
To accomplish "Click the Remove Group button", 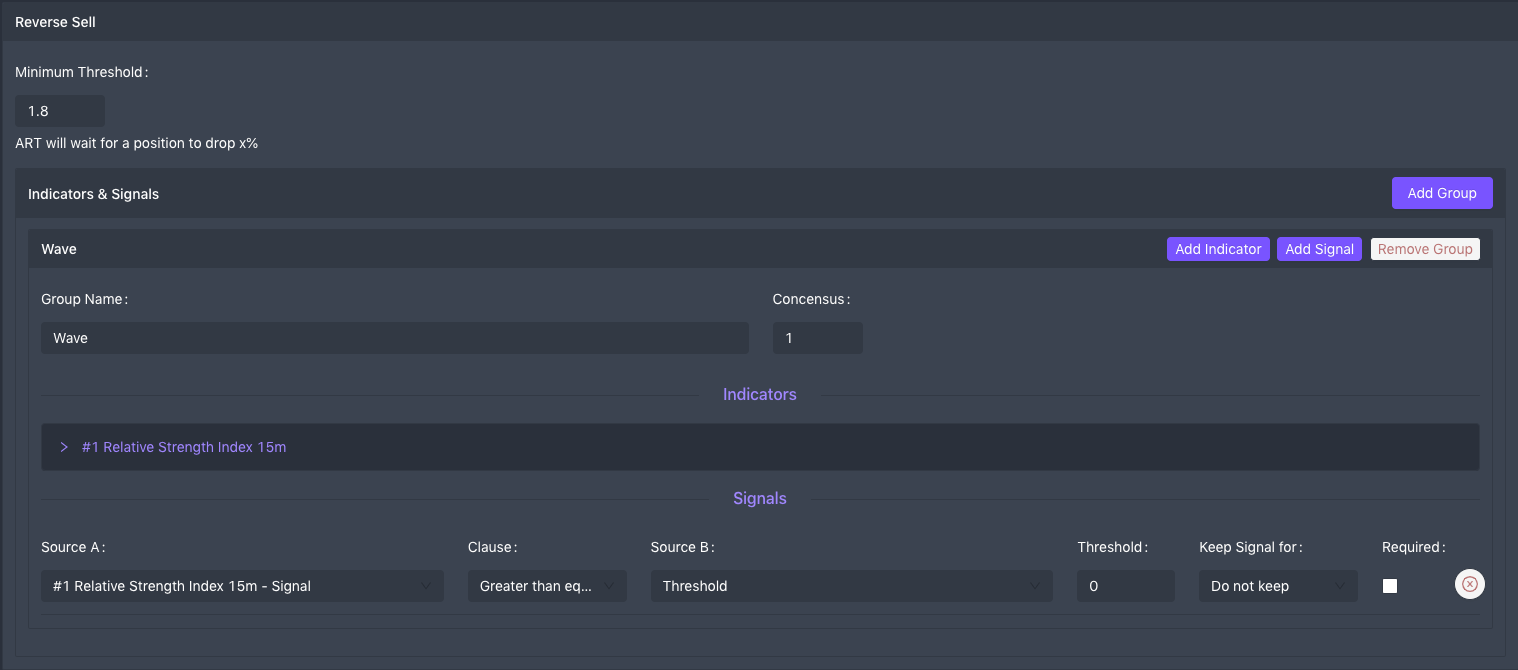I will [x=1425, y=249].
